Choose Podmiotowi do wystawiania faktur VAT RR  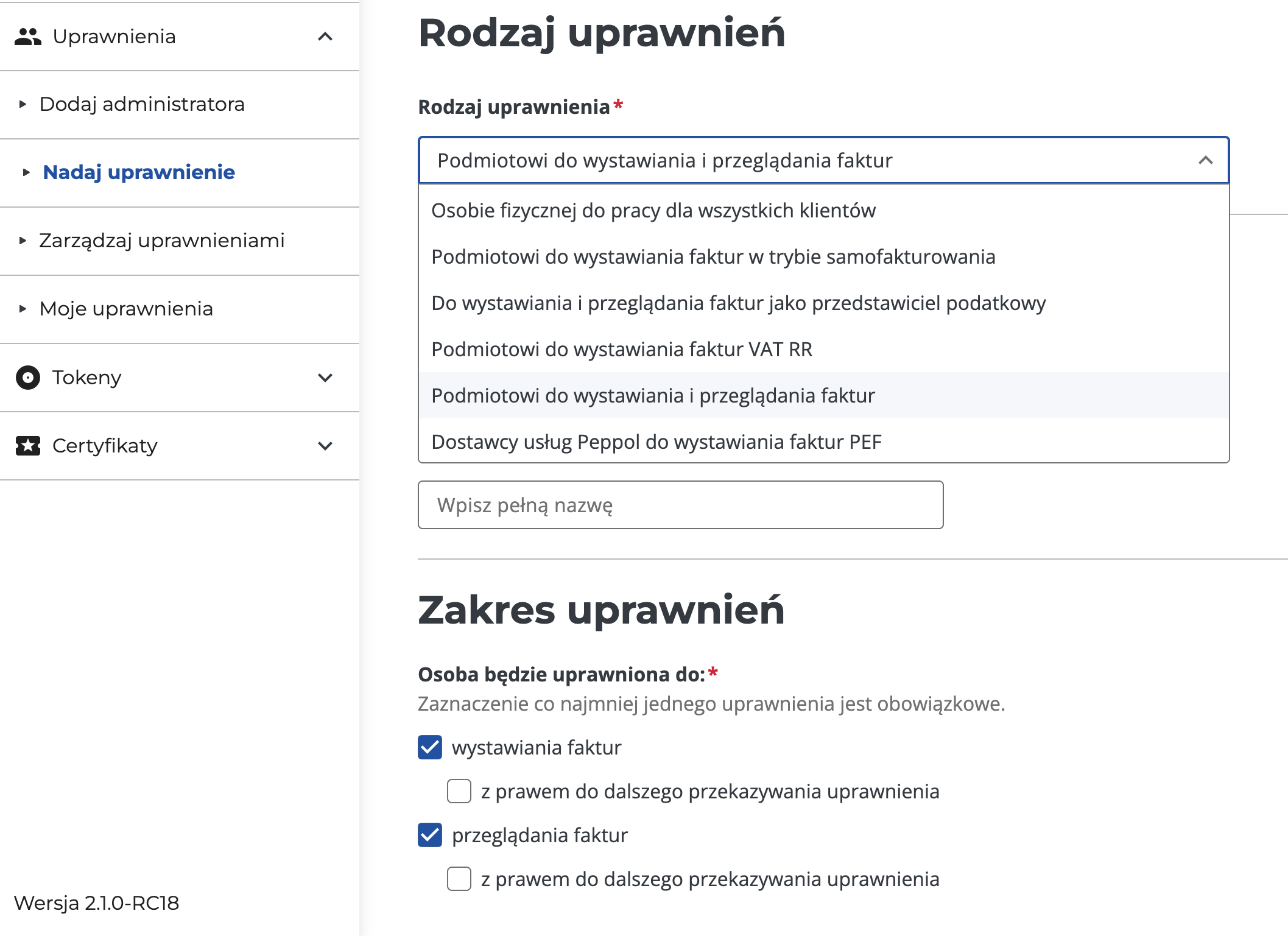click(x=621, y=350)
